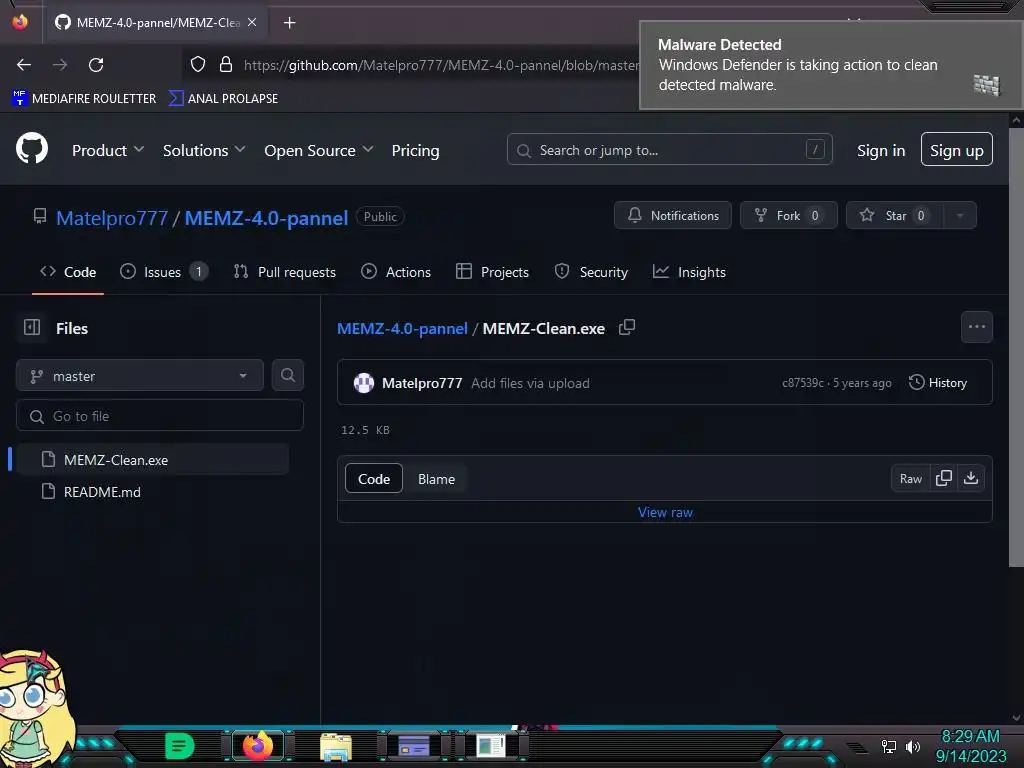This screenshot has height=768, width=1024.
Task: Click the taskbar clock 8:29 AM
Action: tap(970, 736)
